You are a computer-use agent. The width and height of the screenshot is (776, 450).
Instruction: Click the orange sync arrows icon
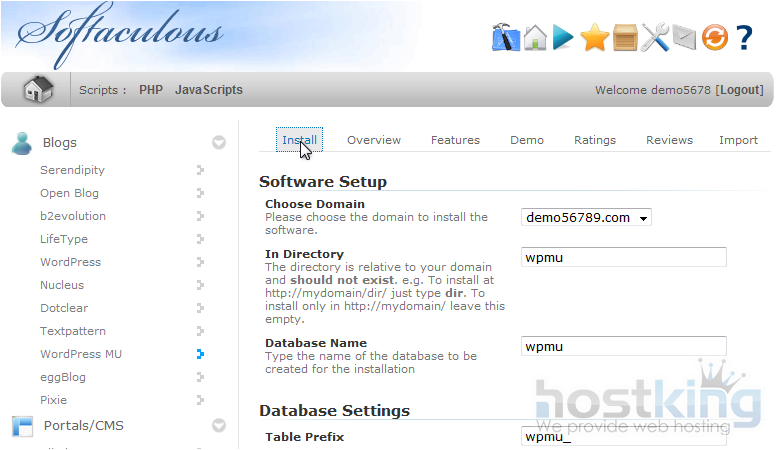tap(714, 38)
